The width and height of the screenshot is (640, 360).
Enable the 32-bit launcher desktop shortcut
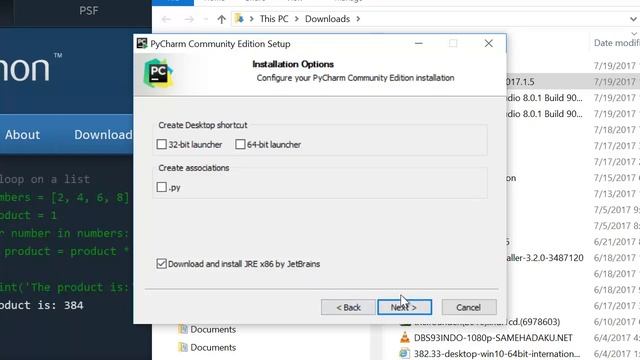pos(162,144)
